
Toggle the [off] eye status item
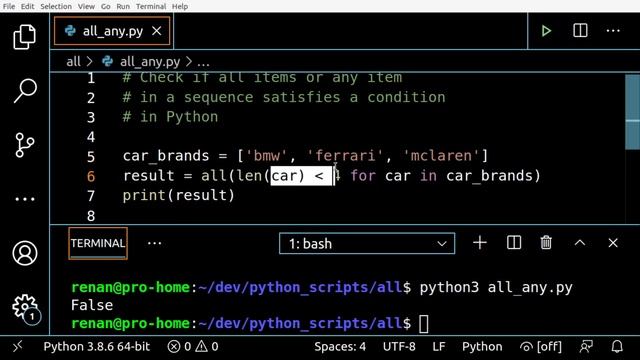pos(540,347)
